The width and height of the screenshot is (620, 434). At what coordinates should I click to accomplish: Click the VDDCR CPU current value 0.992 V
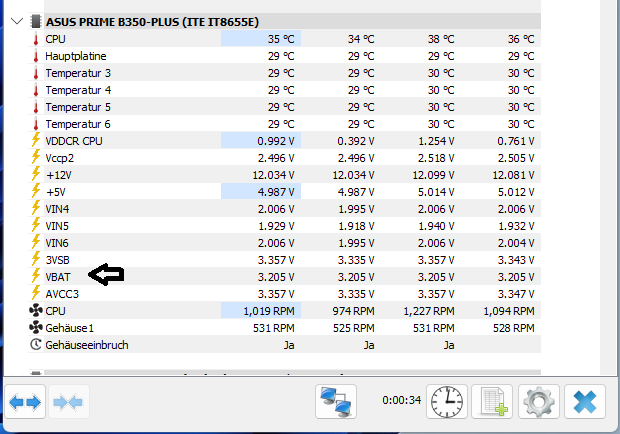pyautogui.click(x=276, y=141)
